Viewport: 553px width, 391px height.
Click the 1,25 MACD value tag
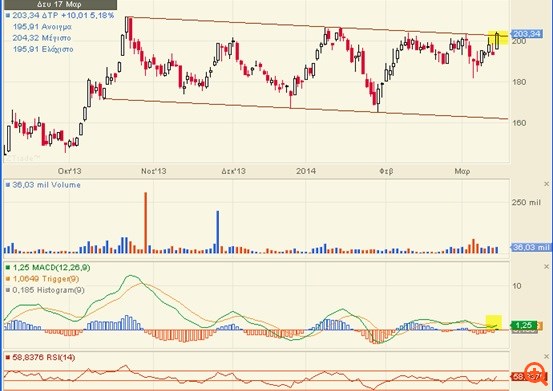pyautogui.click(x=524, y=325)
